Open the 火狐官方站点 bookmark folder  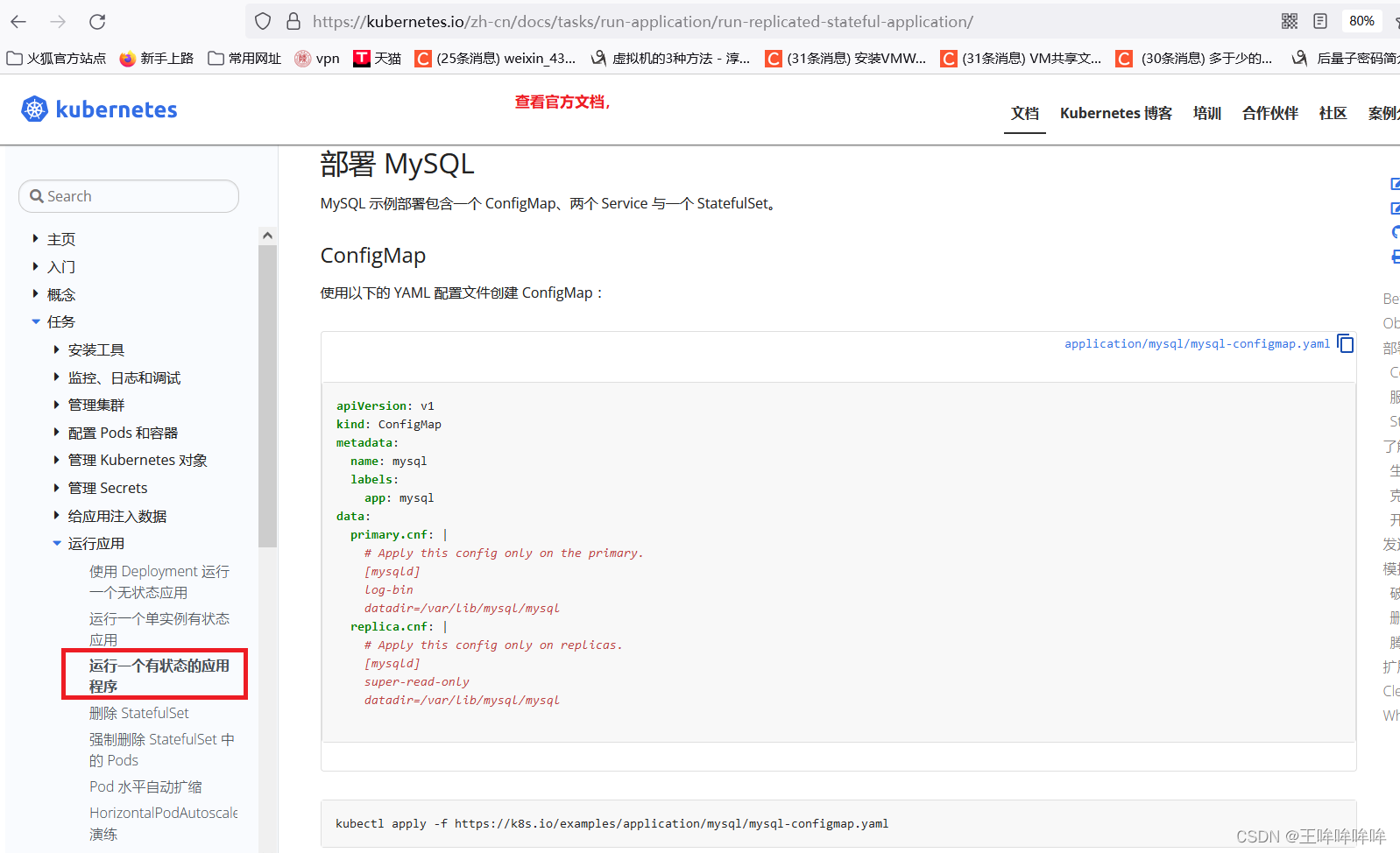(56, 58)
